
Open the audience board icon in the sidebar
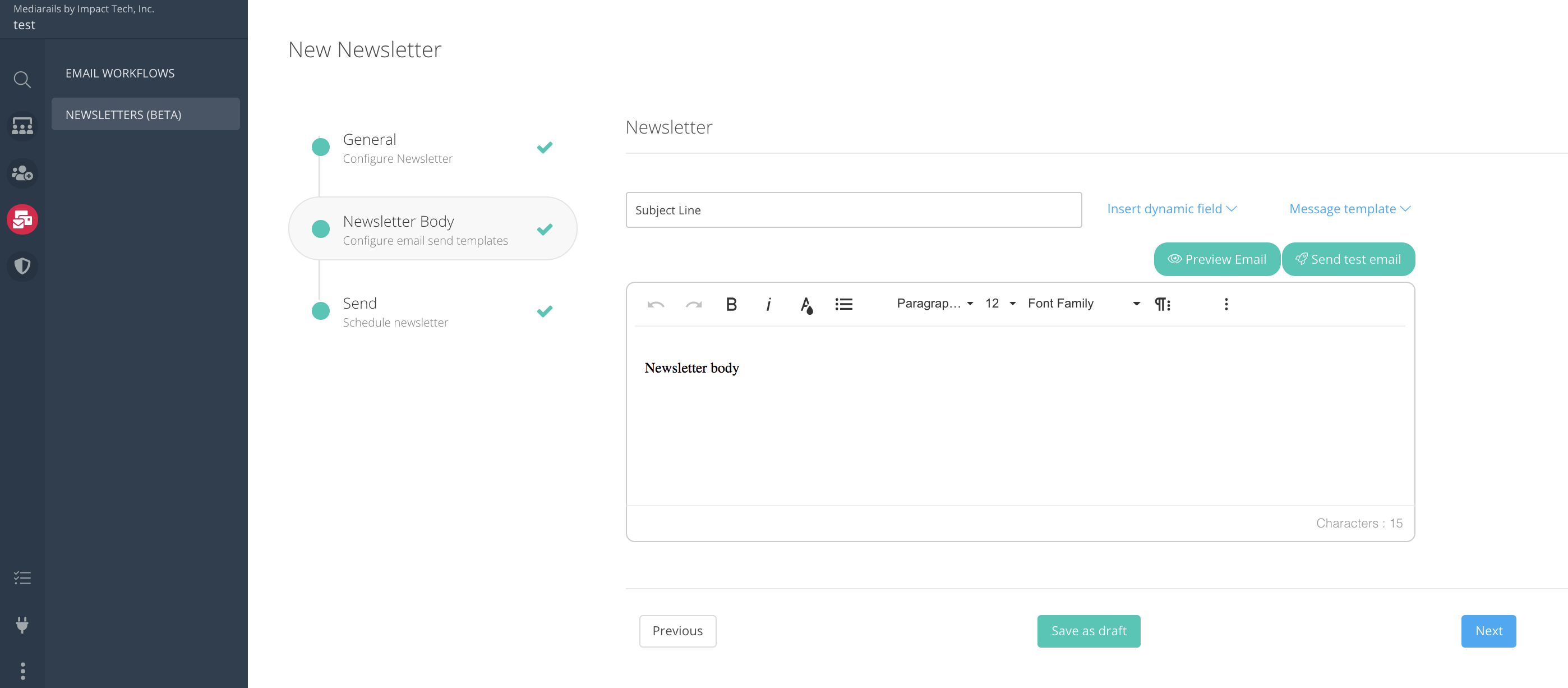22,127
